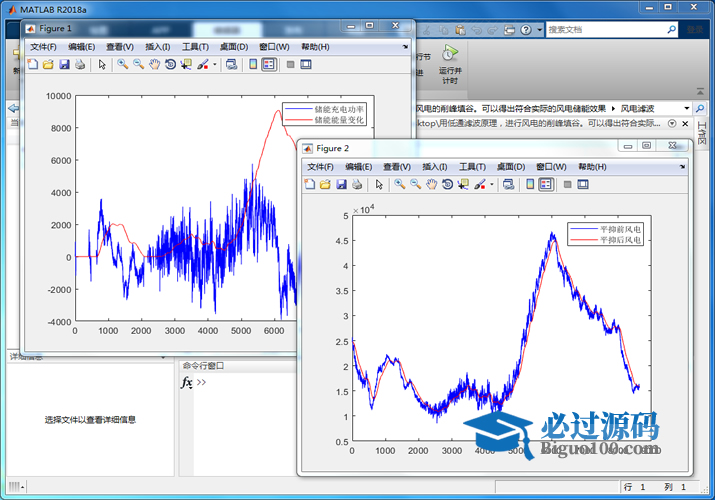Toggle Insert Legend button in Figure 1 toolbar
The image size is (715, 500).
point(268,65)
